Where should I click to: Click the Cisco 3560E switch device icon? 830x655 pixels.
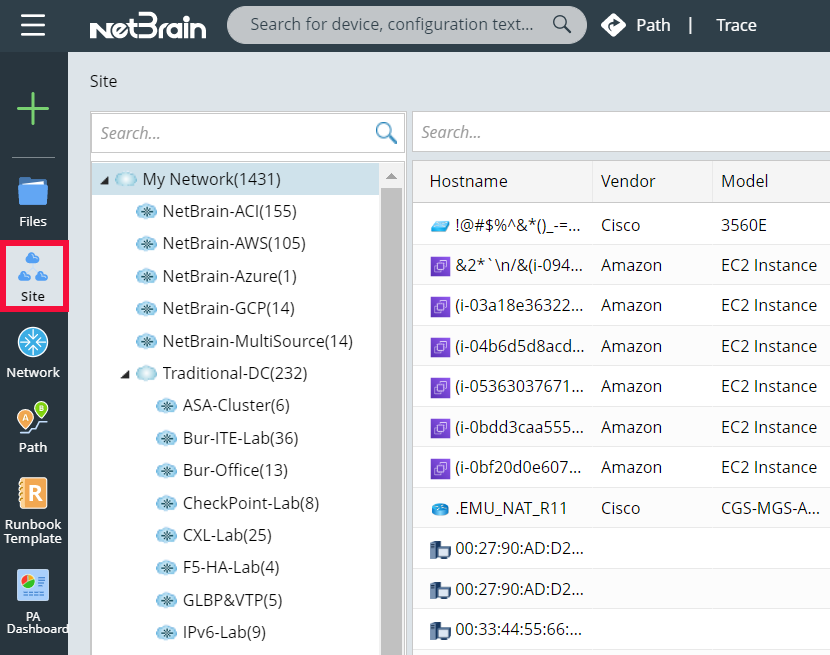[x=440, y=226]
